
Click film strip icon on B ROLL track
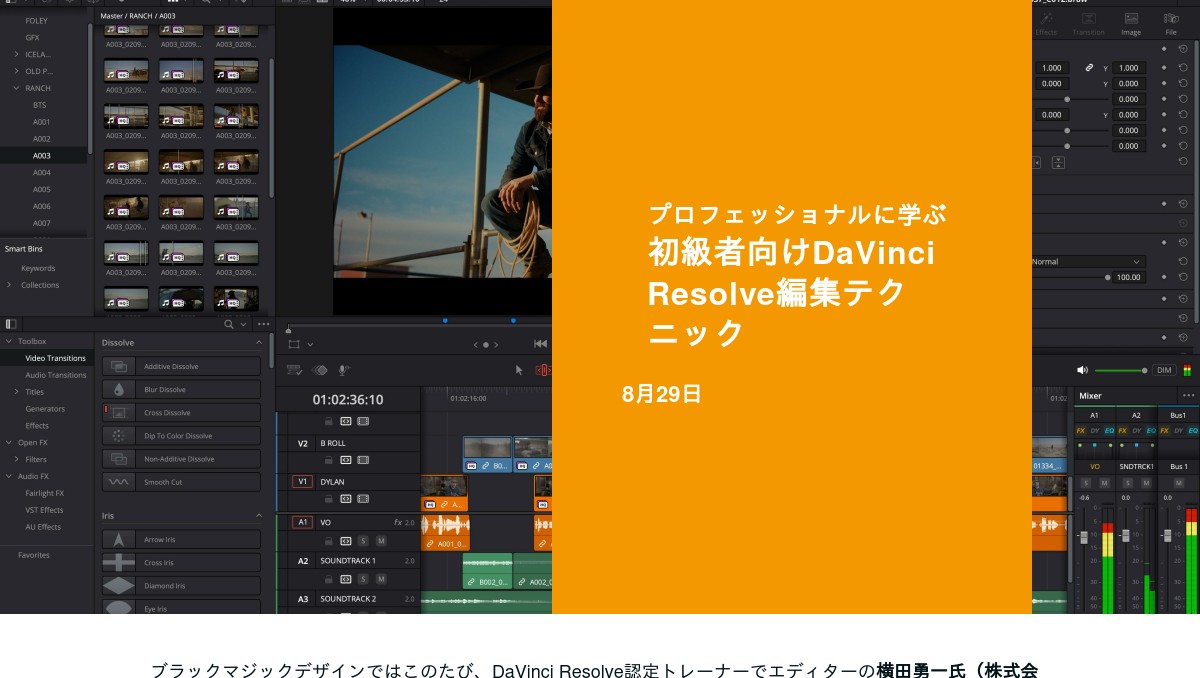363,460
